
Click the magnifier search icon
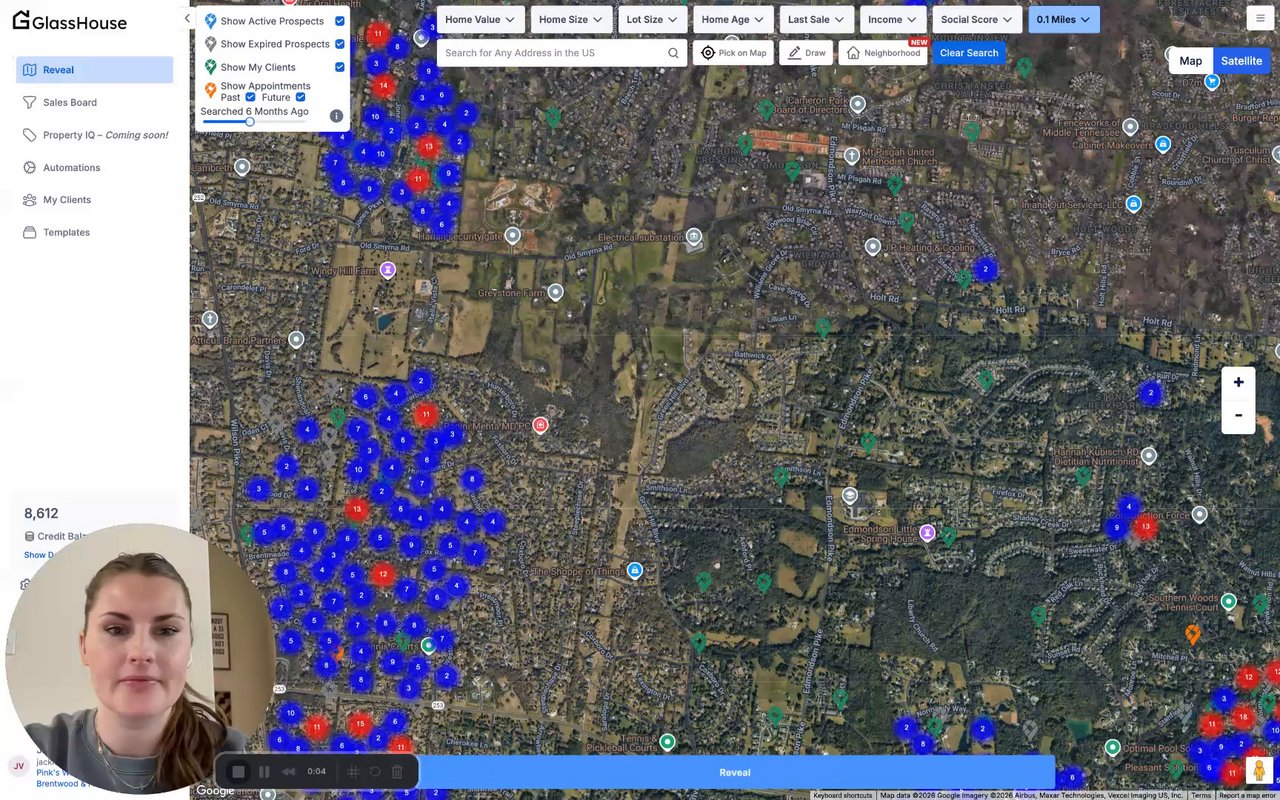click(674, 53)
